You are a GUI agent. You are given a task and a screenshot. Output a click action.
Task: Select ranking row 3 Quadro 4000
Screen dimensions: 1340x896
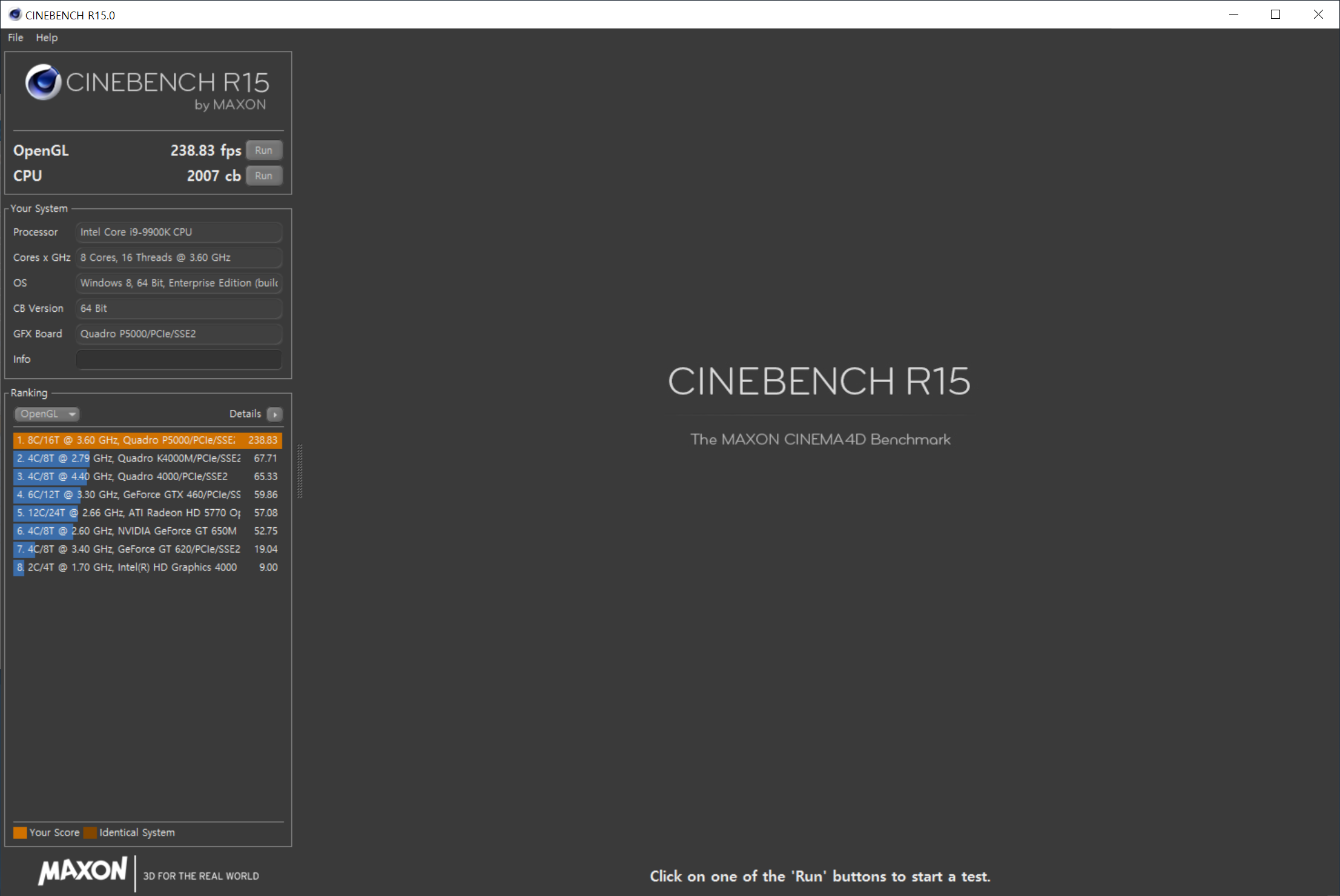(148, 476)
